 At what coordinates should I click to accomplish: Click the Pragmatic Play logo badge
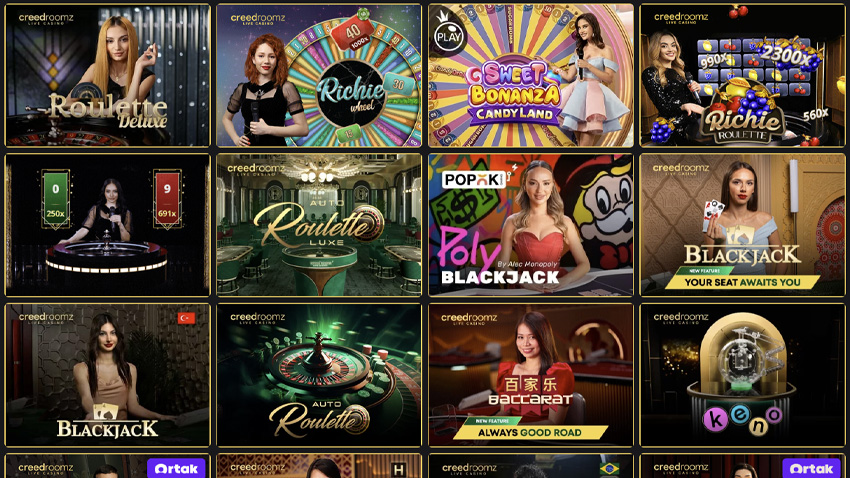449,36
